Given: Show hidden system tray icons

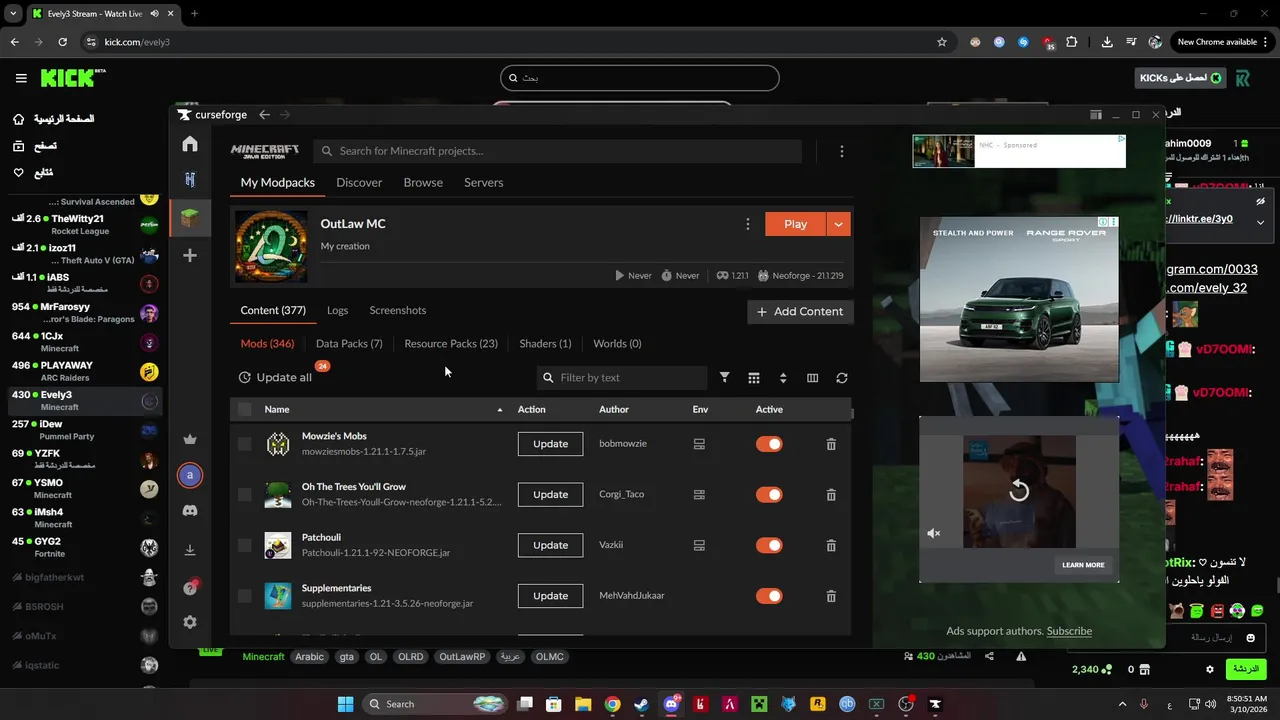Looking at the screenshot, I should coord(1122,704).
